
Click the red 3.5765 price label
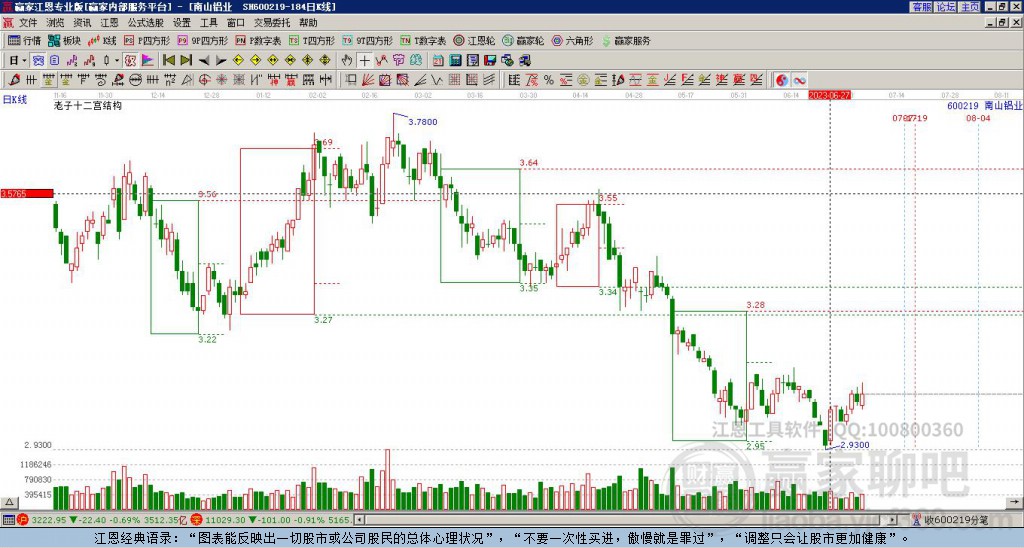(27, 193)
